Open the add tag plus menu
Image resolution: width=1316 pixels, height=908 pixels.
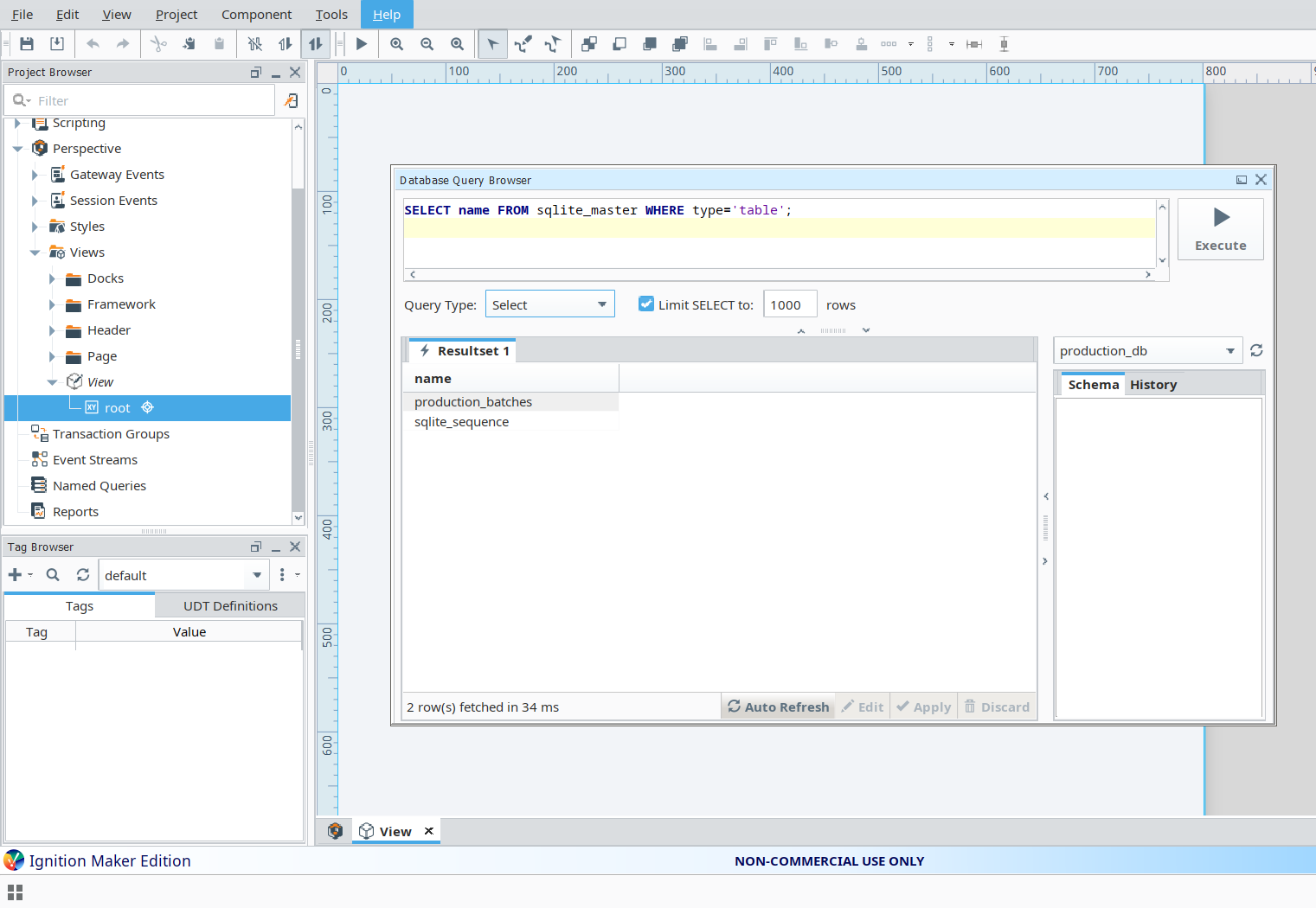[19, 575]
